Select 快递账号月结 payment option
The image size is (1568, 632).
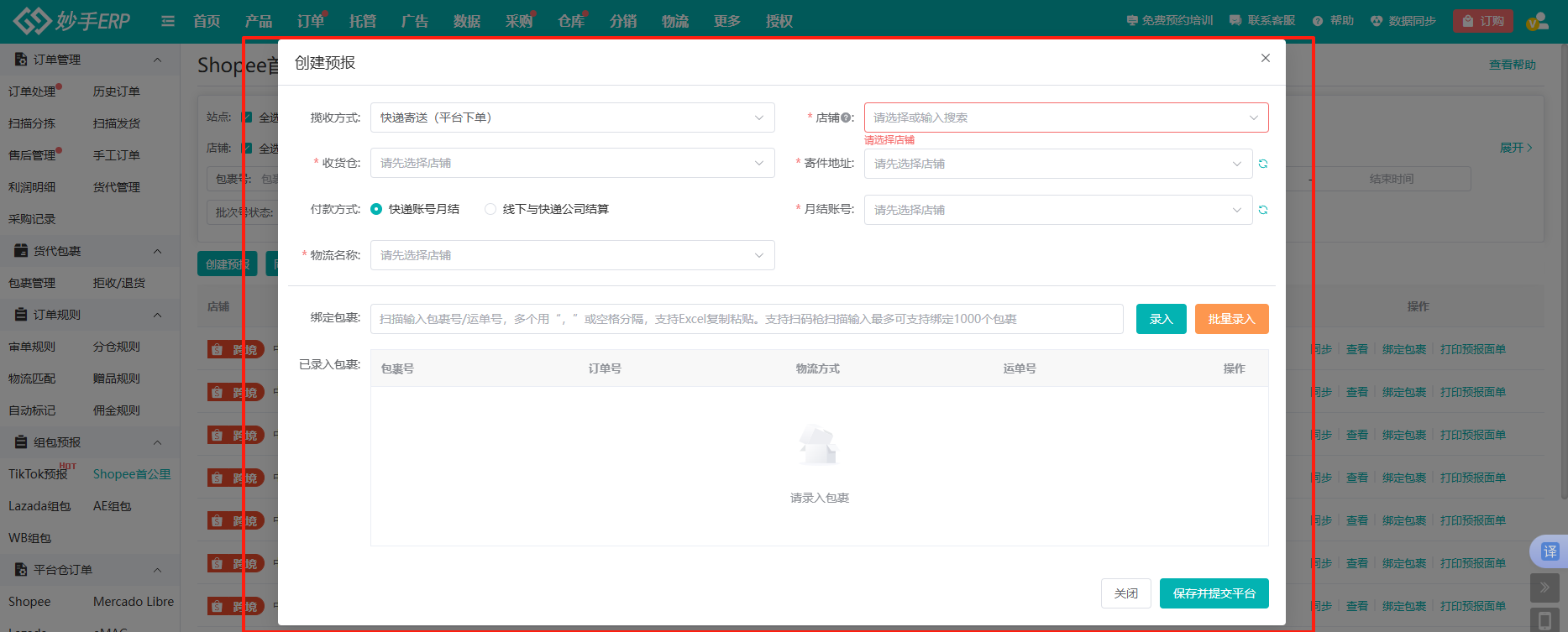point(376,209)
